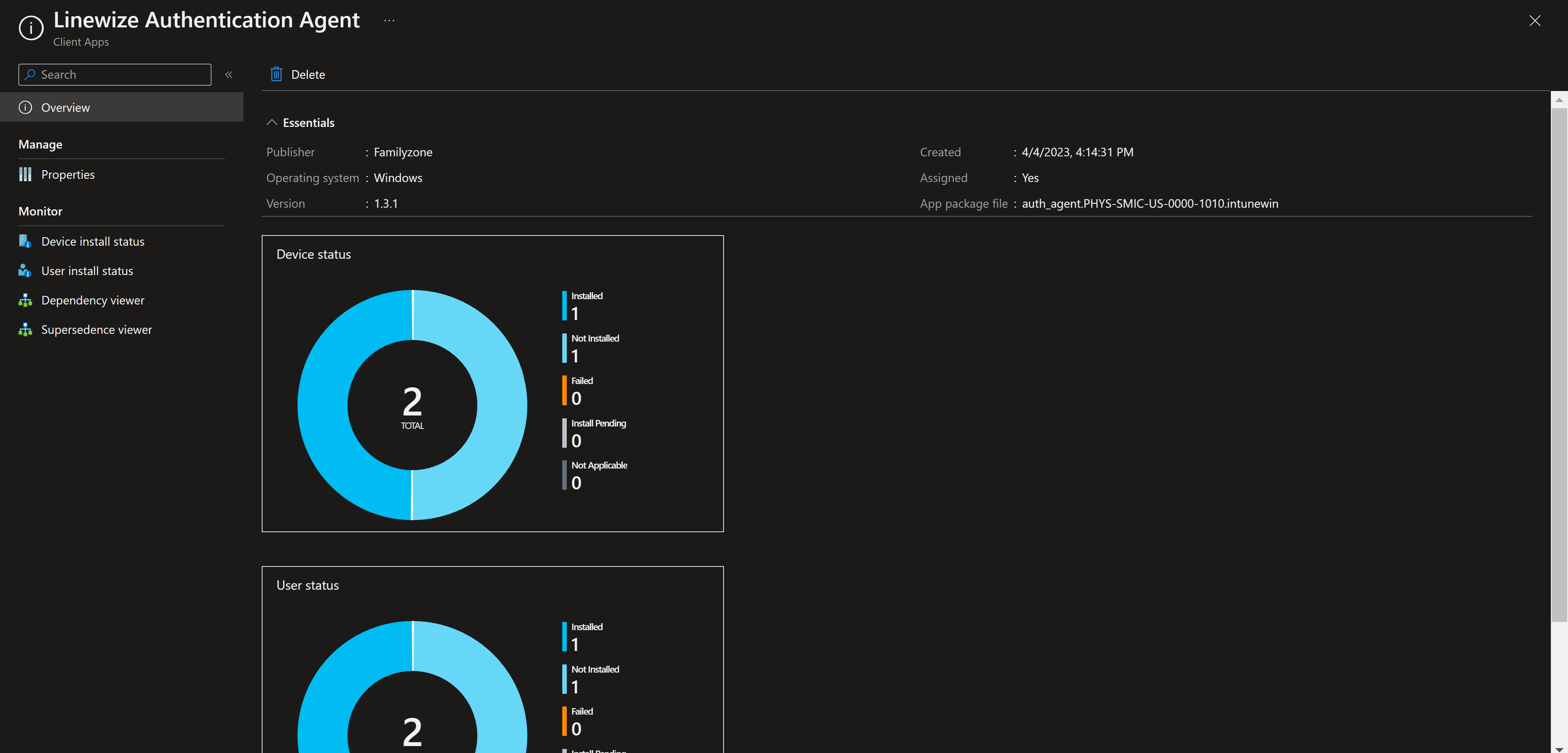Collapse the sidebar with double chevron
Image resolution: width=1568 pixels, height=753 pixels.
pyautogui.click(x=229, y=74)
